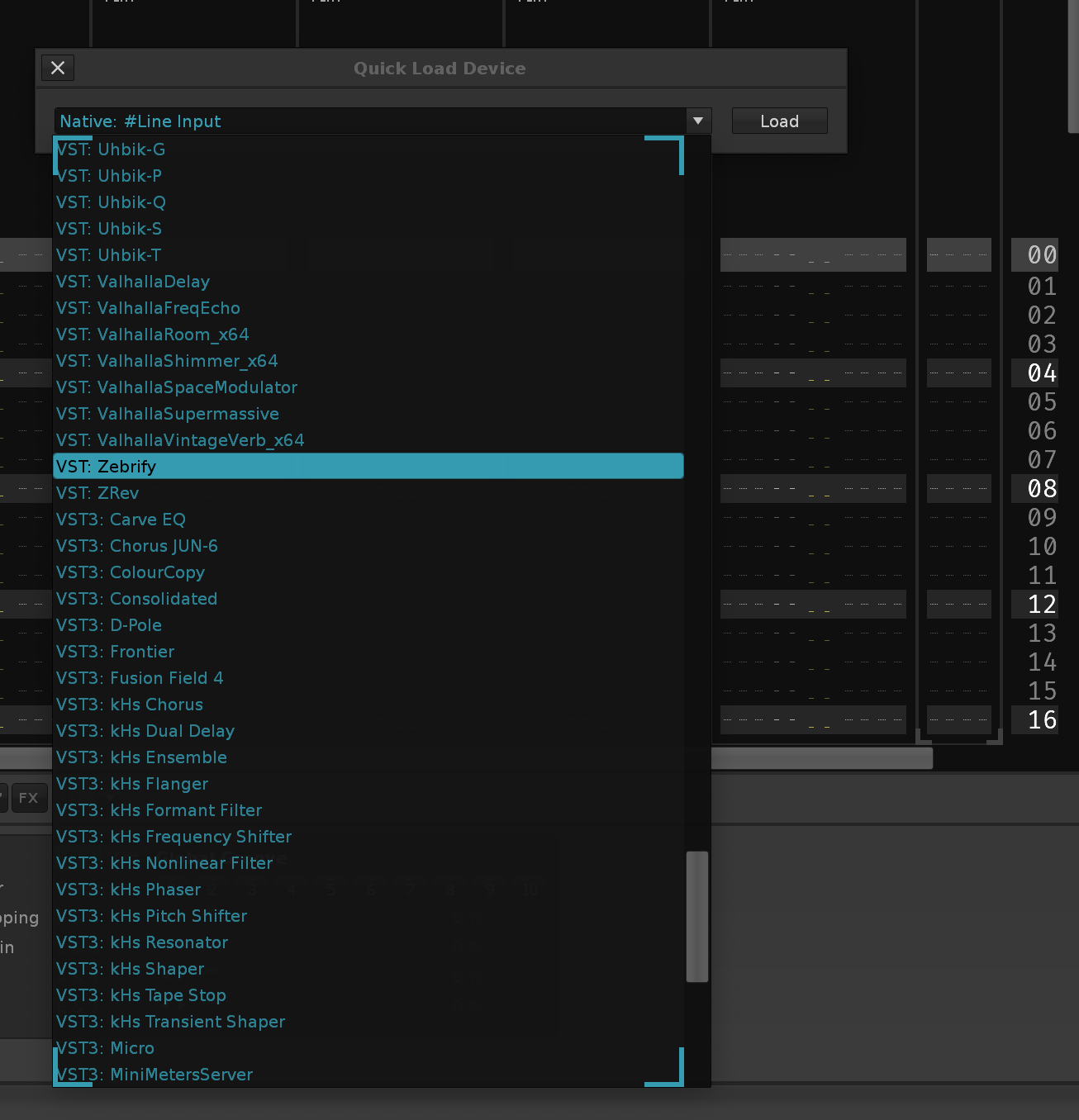Pick VST3: kHs Flanger
Image resolution: width=1079 pixels, height=1120 pixels.
(132, 784)
